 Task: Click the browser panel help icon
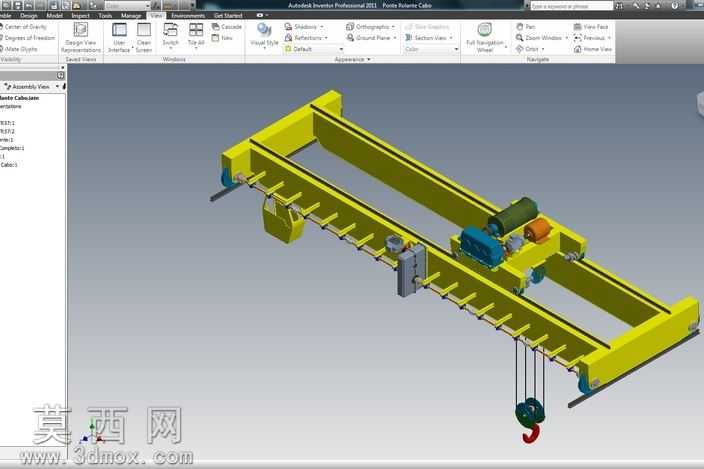click(x=61, y=75)
